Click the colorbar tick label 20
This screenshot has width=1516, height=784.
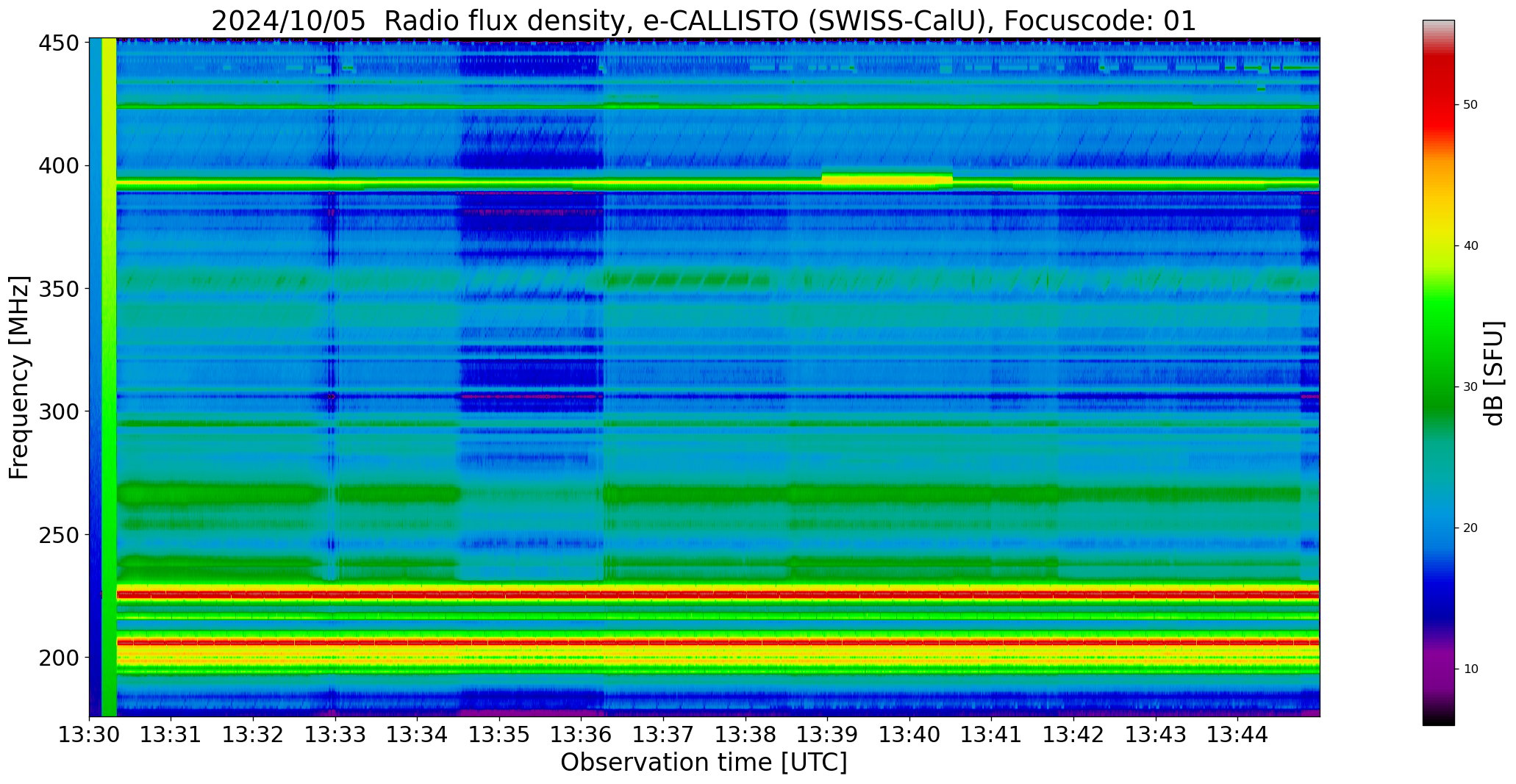point(1470,528)
